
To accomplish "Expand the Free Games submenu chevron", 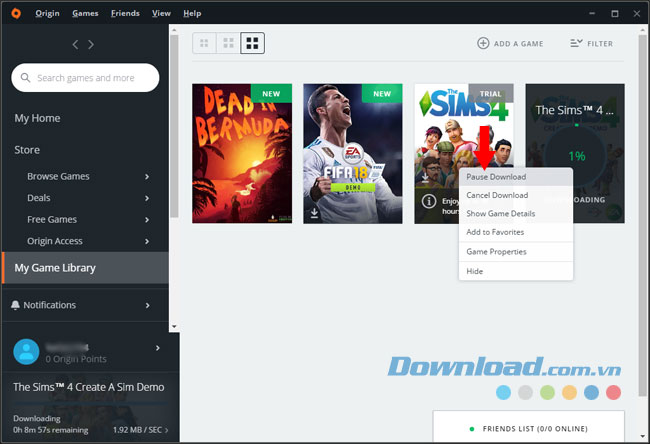I will (x=147, y=220).
